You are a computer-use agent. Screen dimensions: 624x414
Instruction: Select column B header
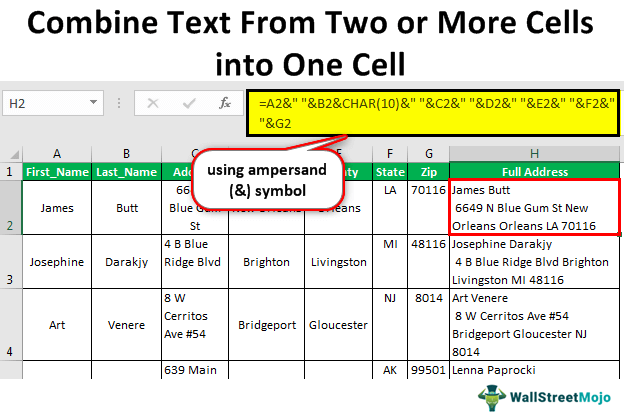pyautogui.click(x=126, y=153)
